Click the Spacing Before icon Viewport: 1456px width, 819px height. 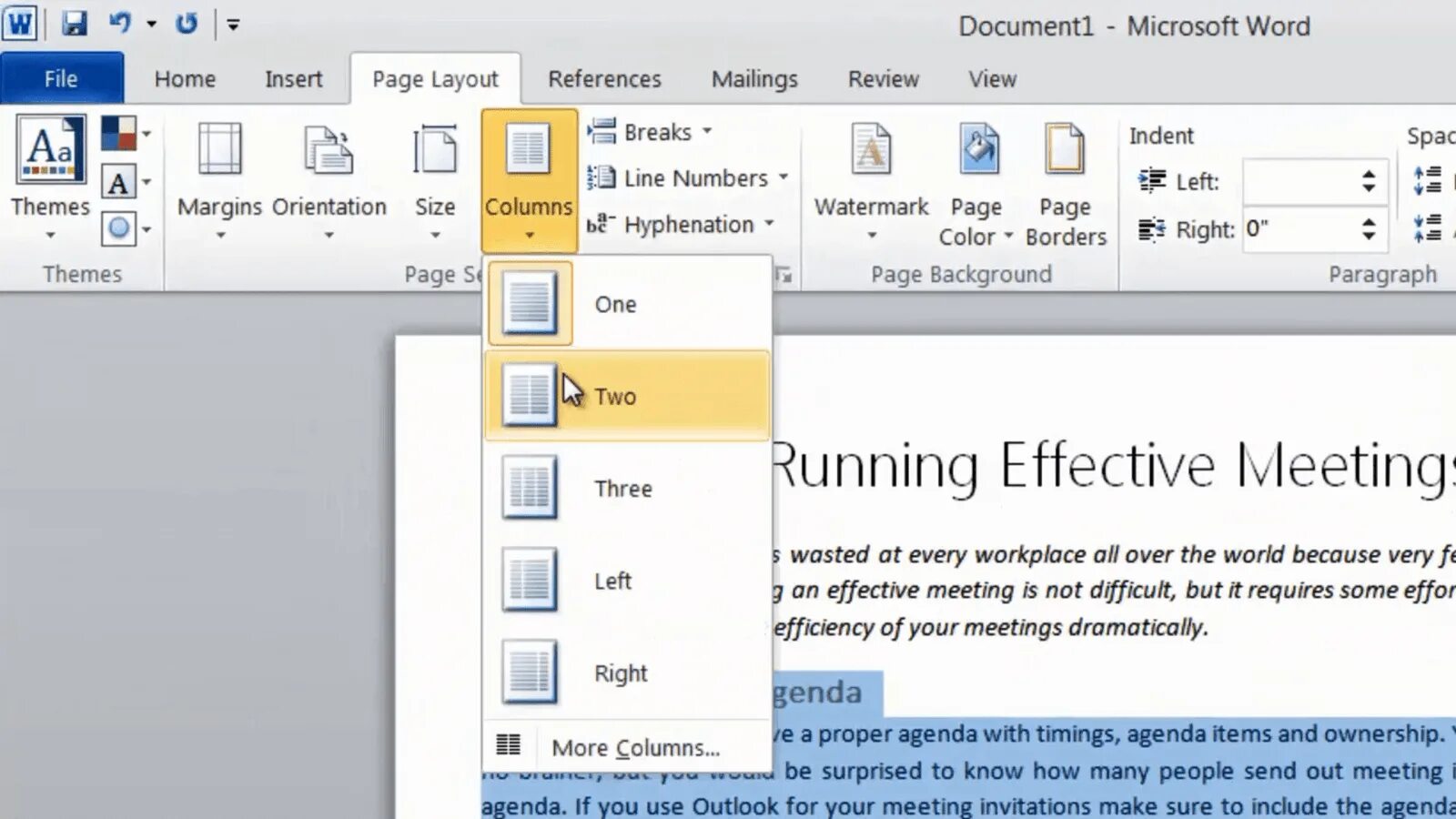(x=1428, y=180)
